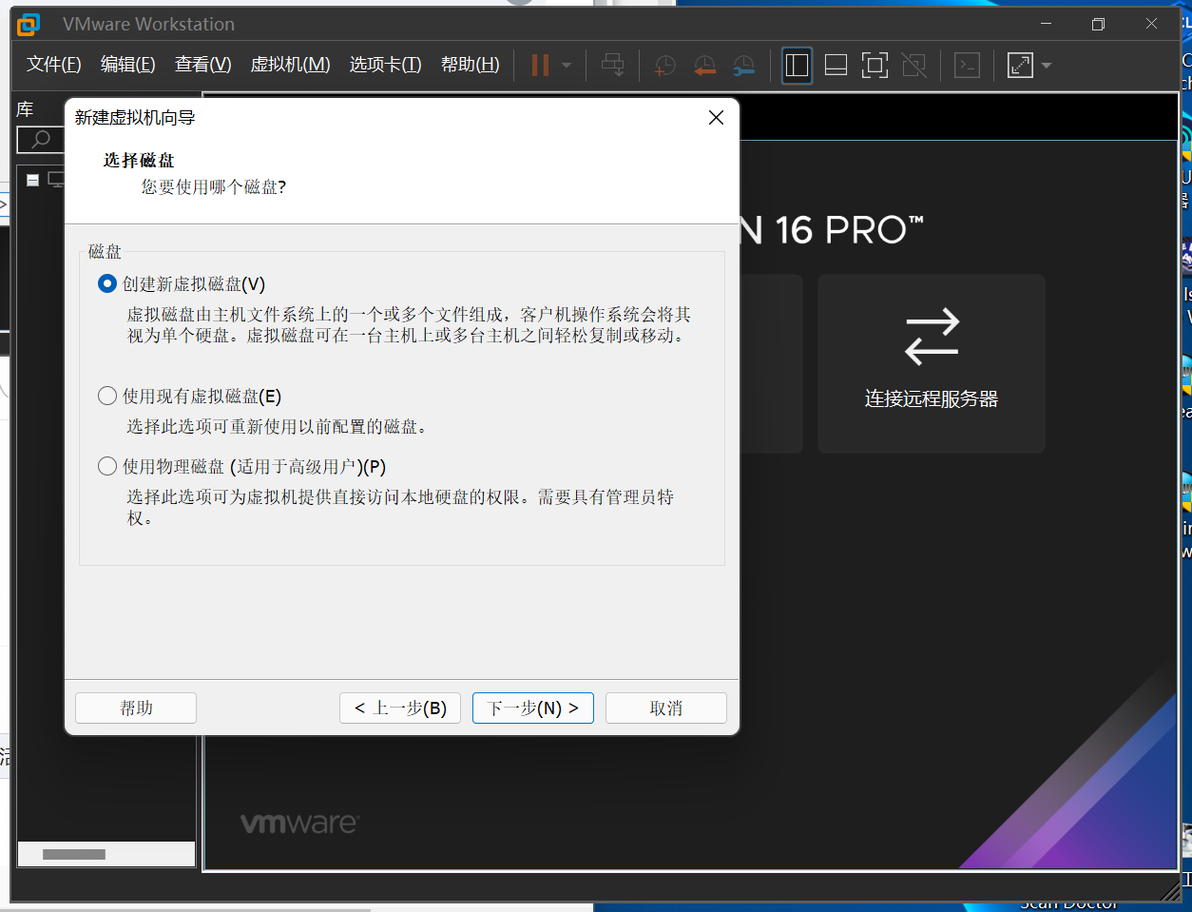1192x912 pixels.
Task: Collapse the library tree root node
Action: 33,180
